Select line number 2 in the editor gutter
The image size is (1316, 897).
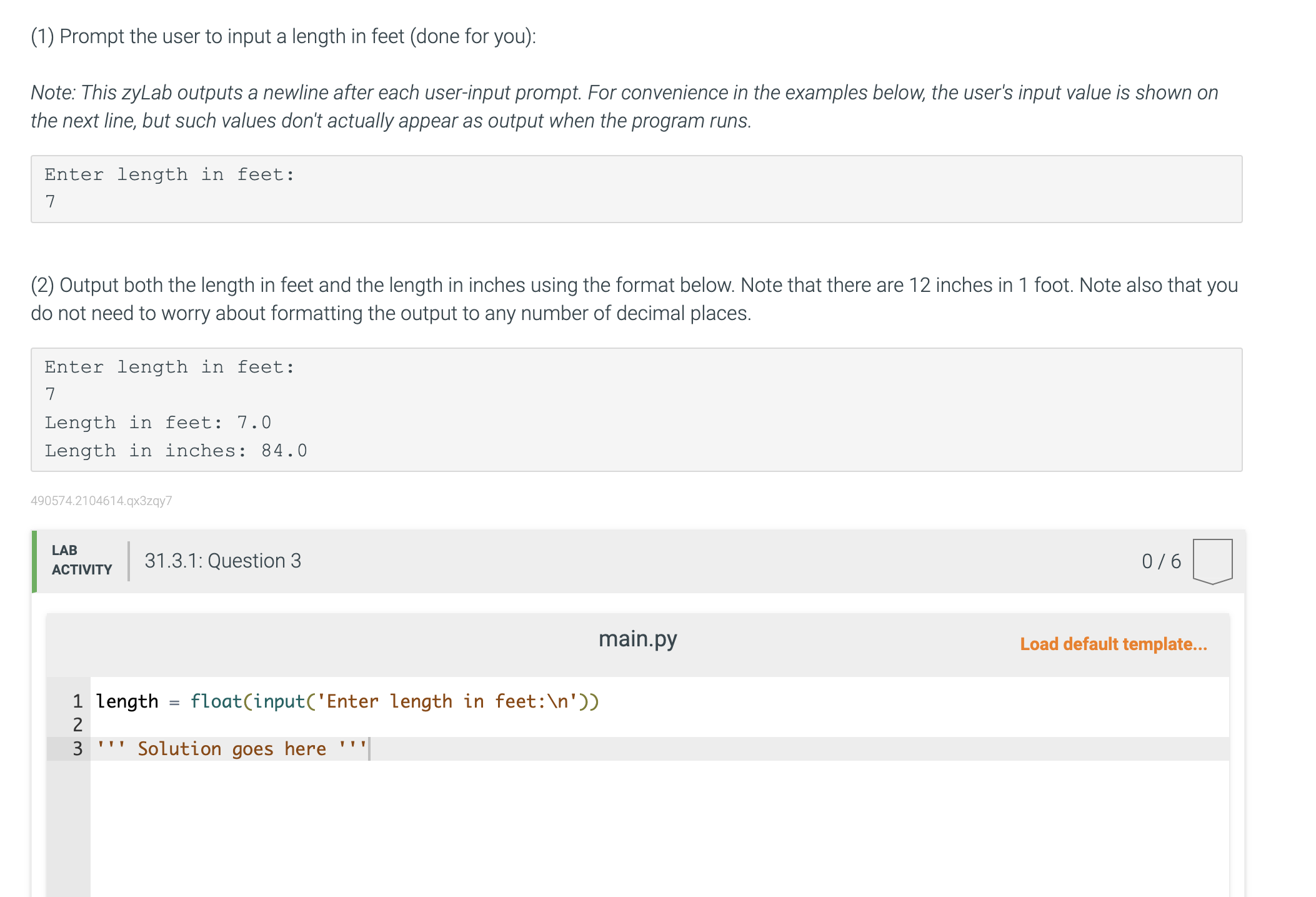pyautogui.click(x=77, y=725)
